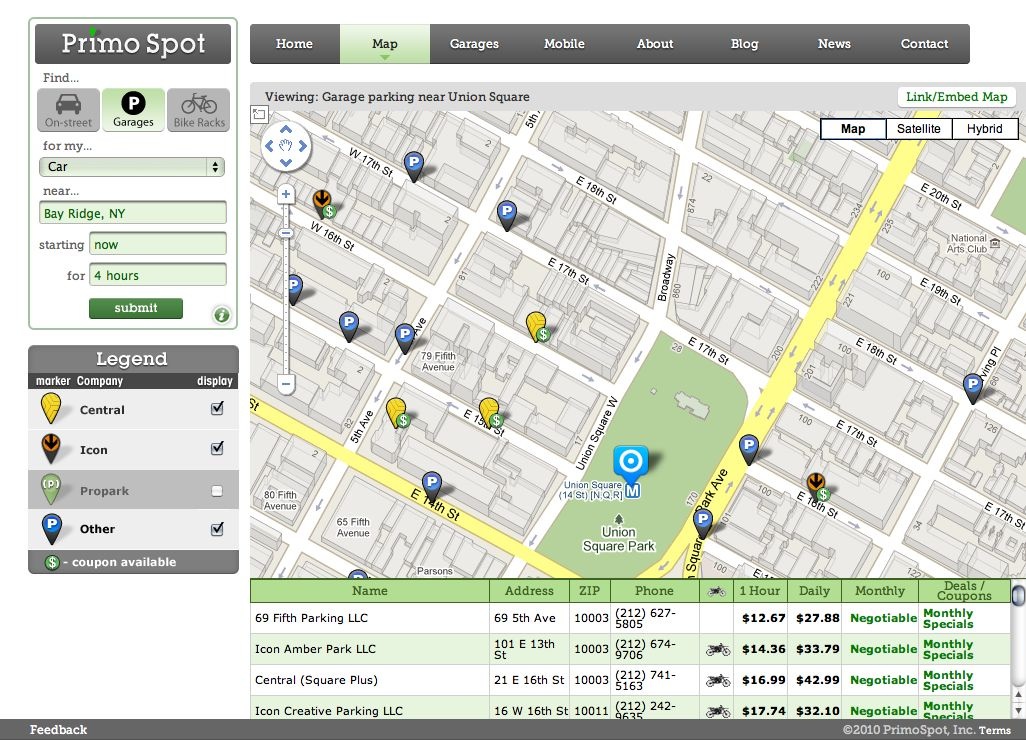This screenshot has height=740, width=1026.
Task: Click the blue Union Square location marker
Action: click(630, 462)
